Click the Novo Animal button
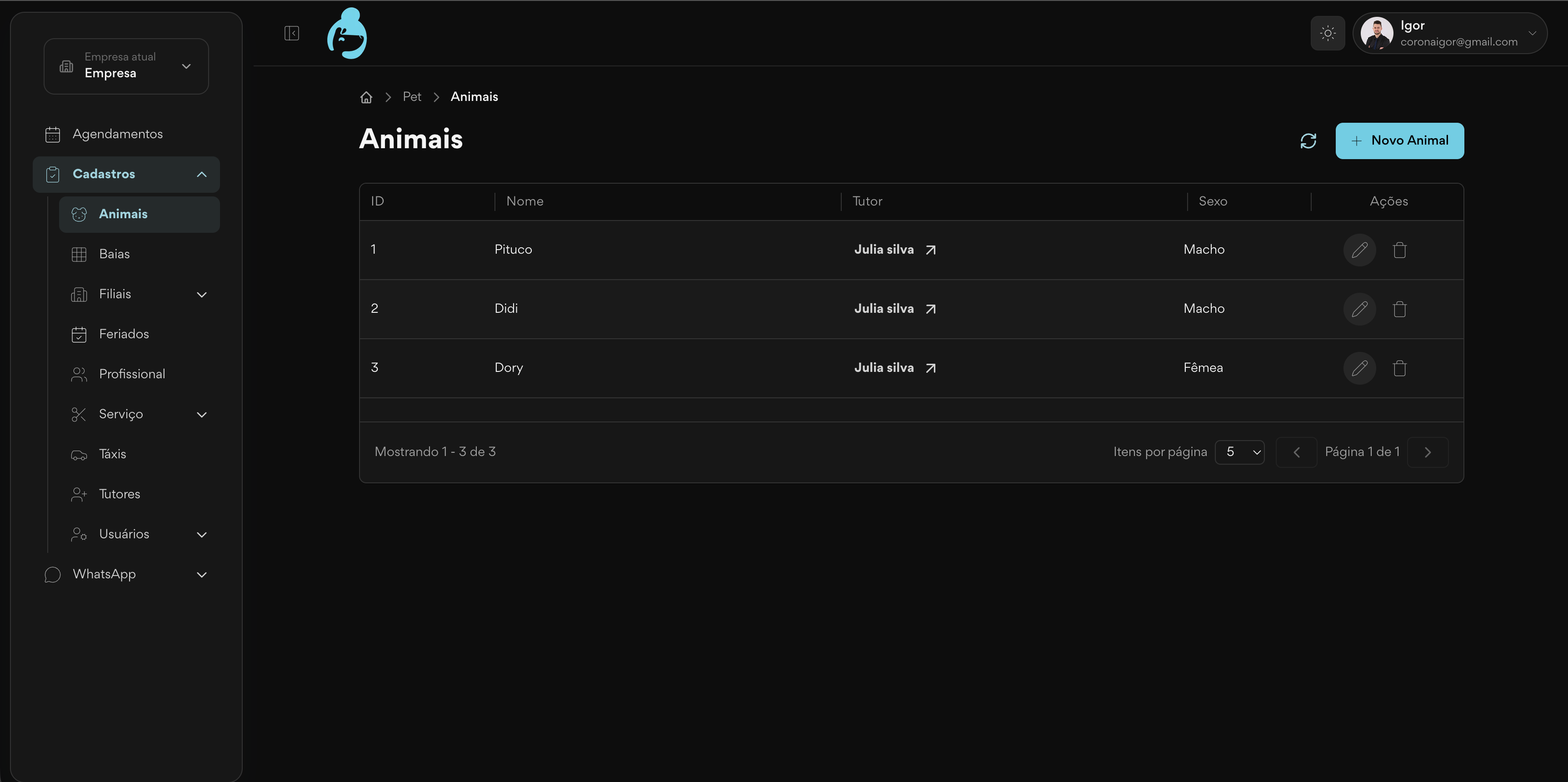 [x=1399, y=140]
